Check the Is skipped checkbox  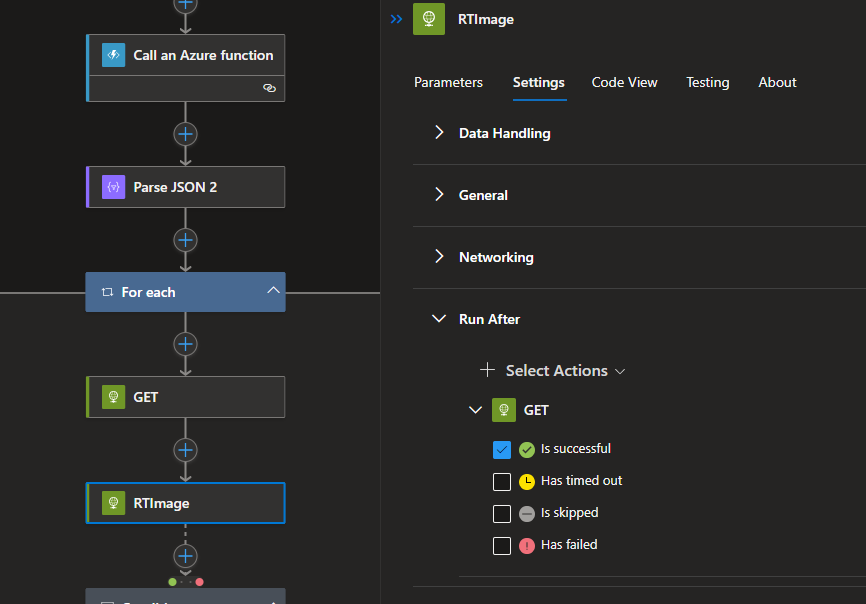tap(502, 513)
